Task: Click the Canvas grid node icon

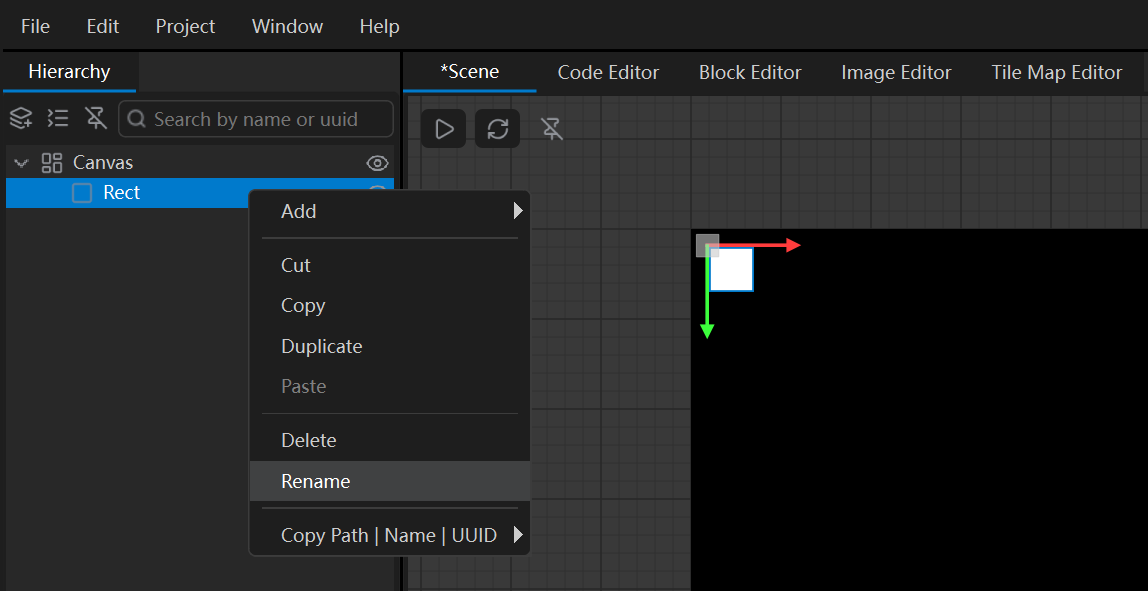Action: (x=52, y=163)
